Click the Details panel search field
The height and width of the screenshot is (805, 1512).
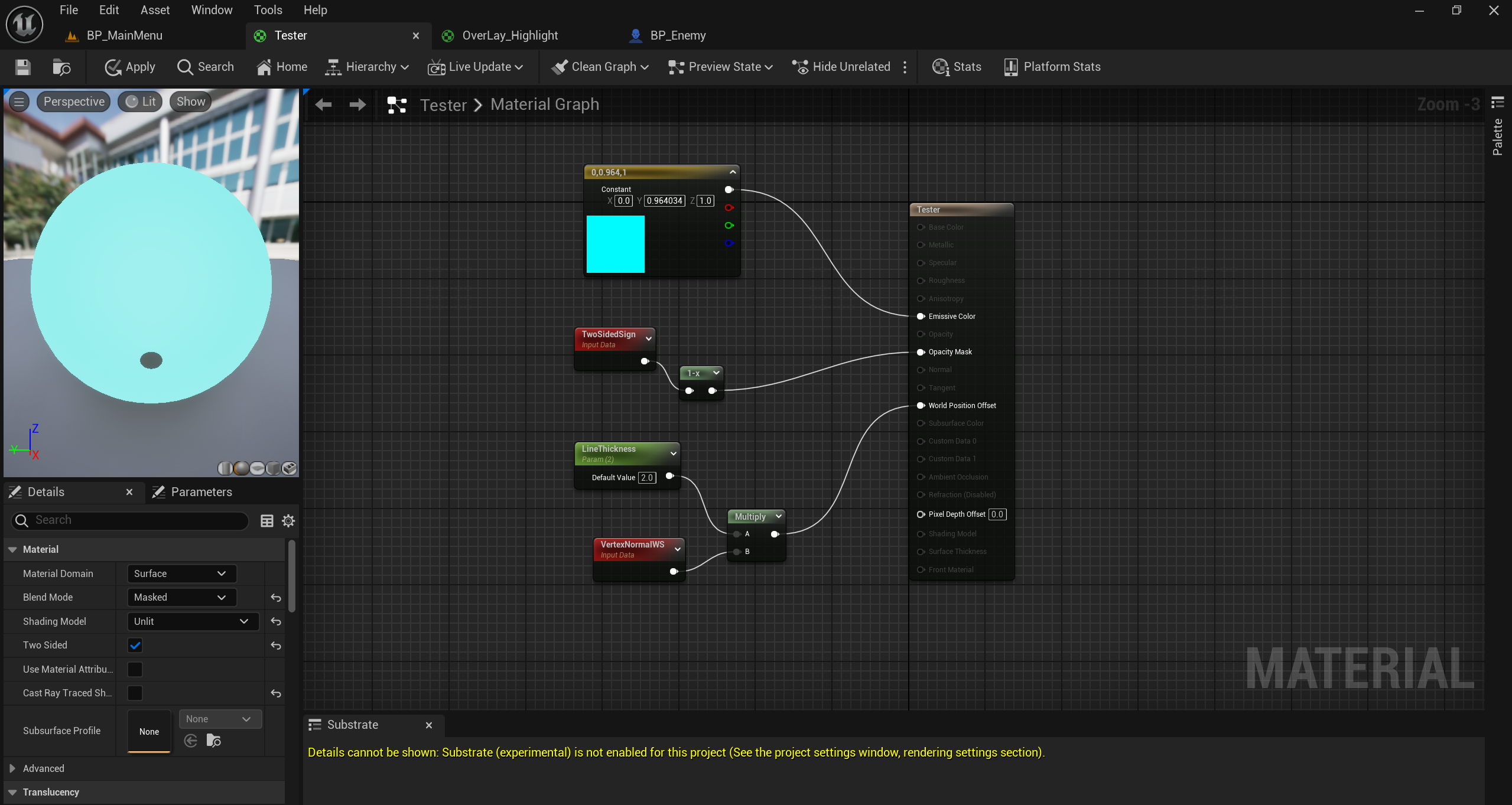pos(130,520)
